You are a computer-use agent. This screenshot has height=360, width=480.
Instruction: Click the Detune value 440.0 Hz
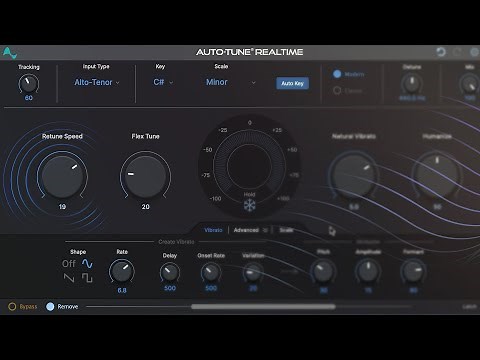click(x=412, y=98)
